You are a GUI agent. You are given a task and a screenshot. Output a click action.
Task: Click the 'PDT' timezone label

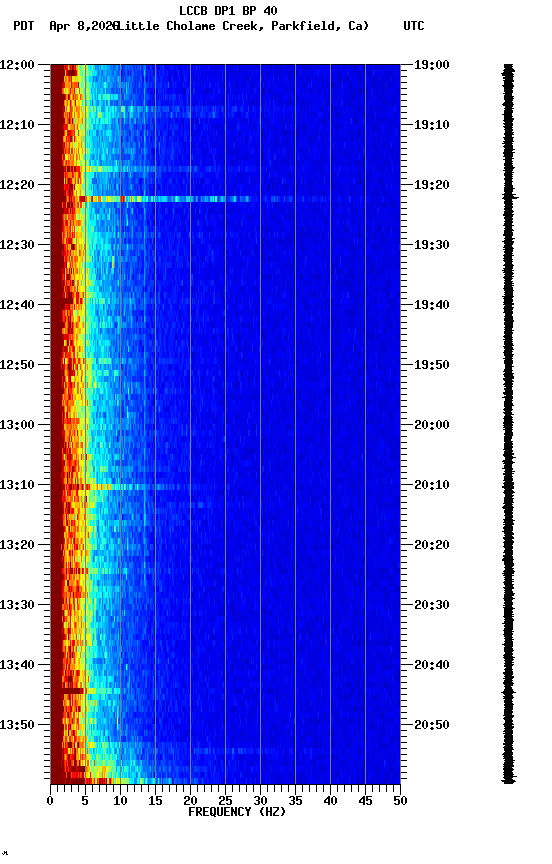click(x=24, y=26)
